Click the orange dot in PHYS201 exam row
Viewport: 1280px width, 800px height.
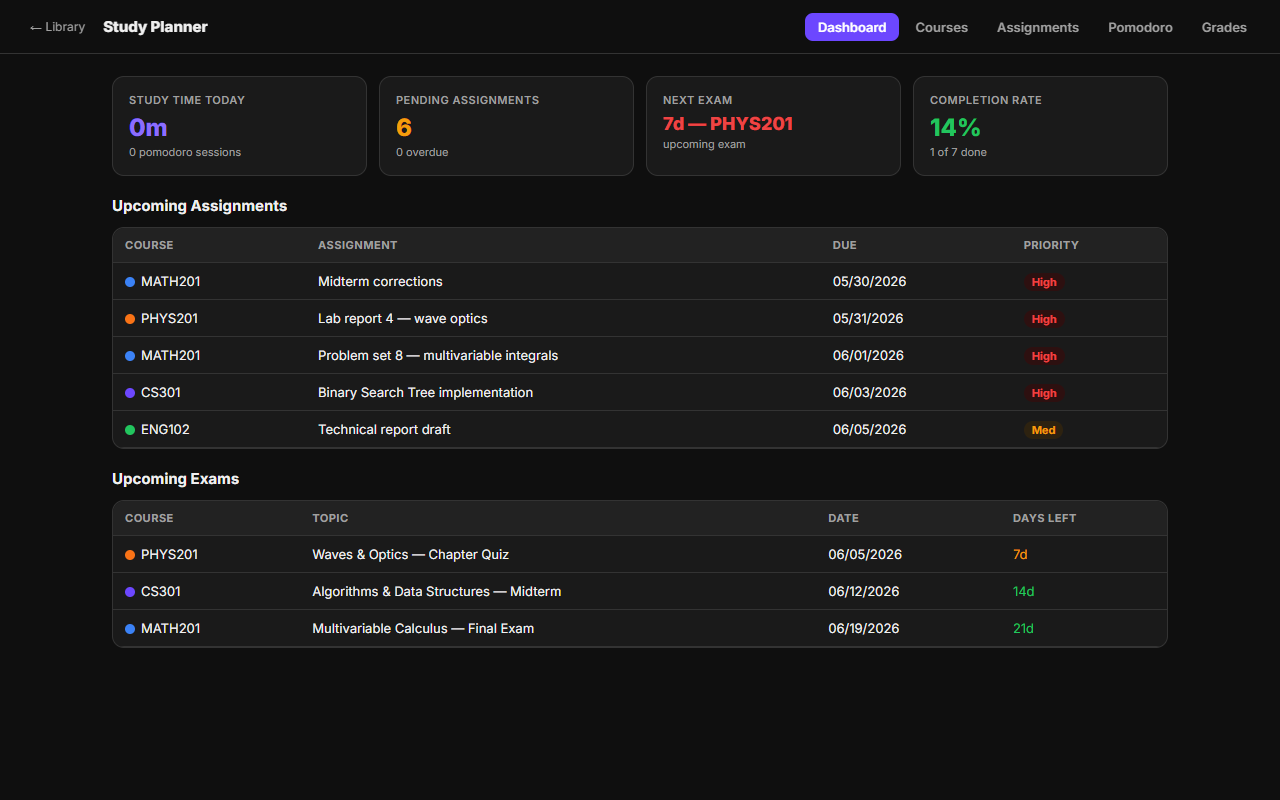pos(130,555)
